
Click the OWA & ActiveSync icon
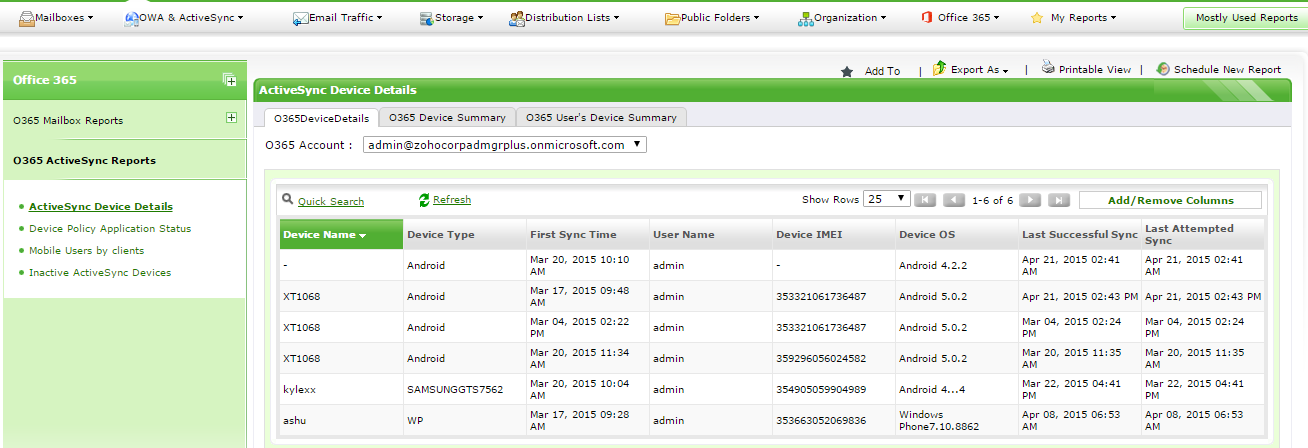click(132, 18)
